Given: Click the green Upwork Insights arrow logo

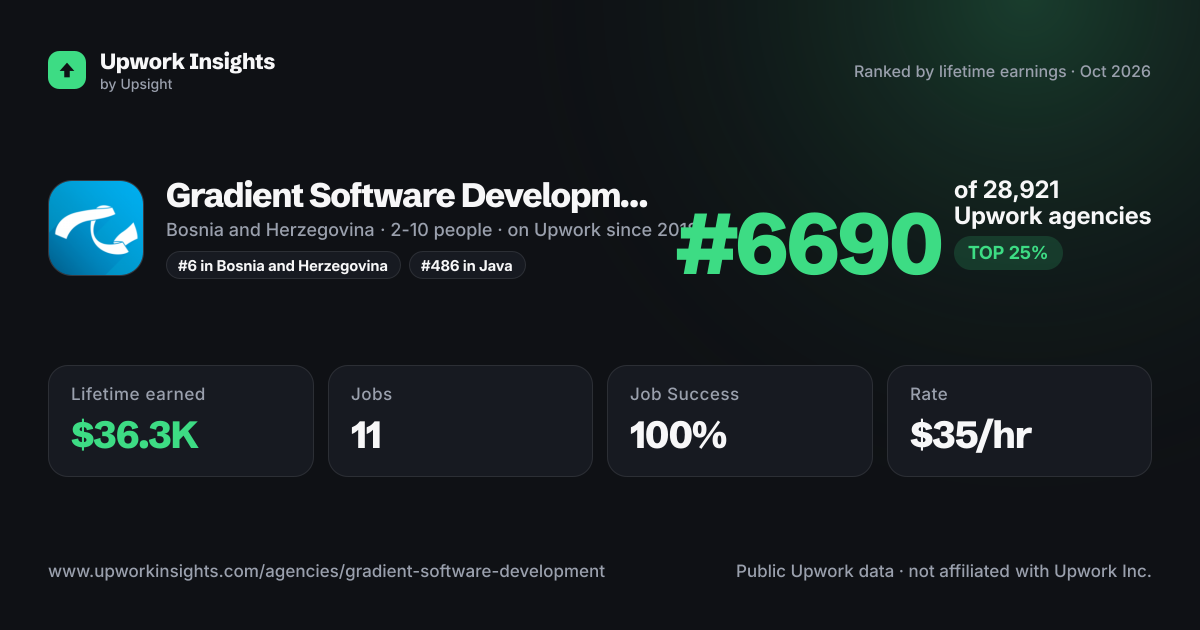Looking at the screenshot, I should click(67, 70).
